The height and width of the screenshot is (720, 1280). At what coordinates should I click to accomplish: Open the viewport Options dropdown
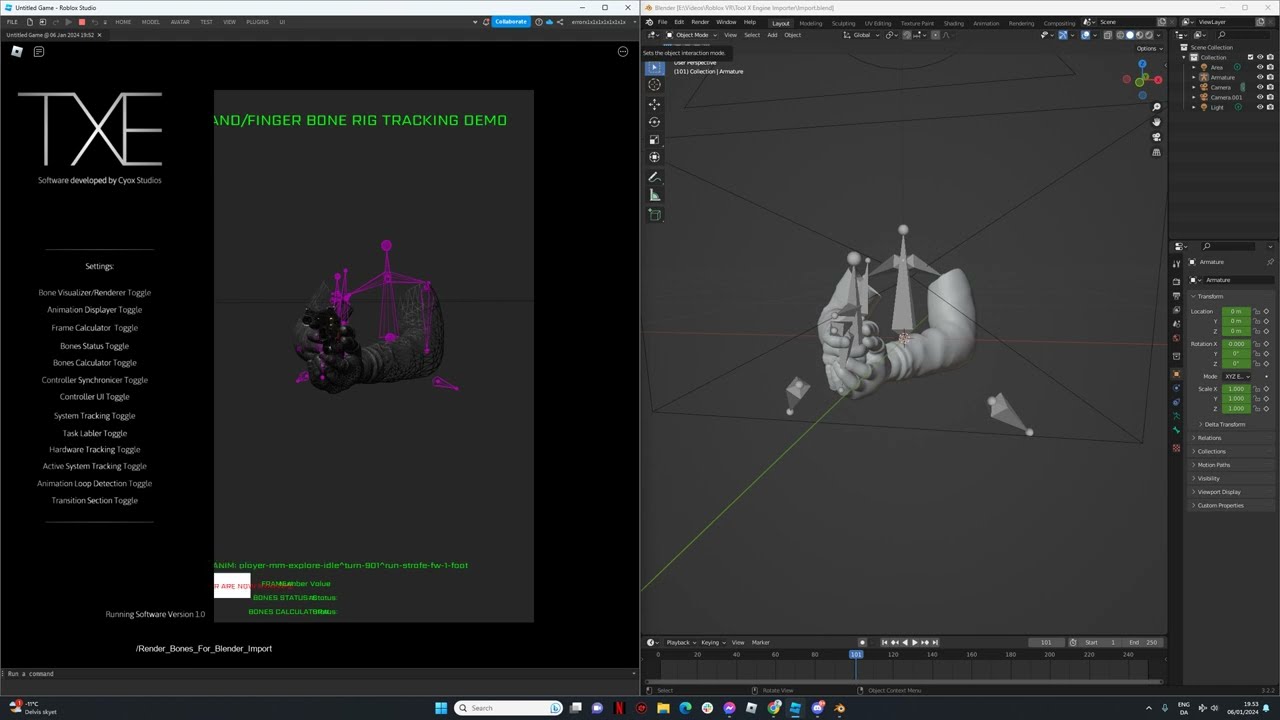[x=1147, y=48]
